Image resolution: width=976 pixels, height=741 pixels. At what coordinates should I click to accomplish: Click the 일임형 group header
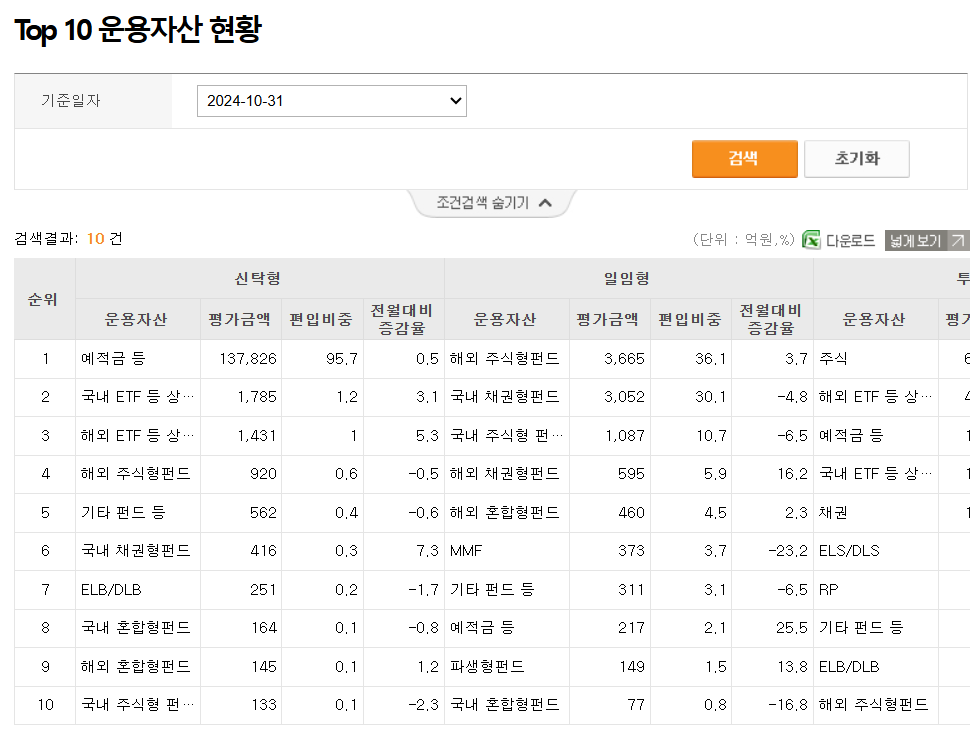[x=627, y=278]
